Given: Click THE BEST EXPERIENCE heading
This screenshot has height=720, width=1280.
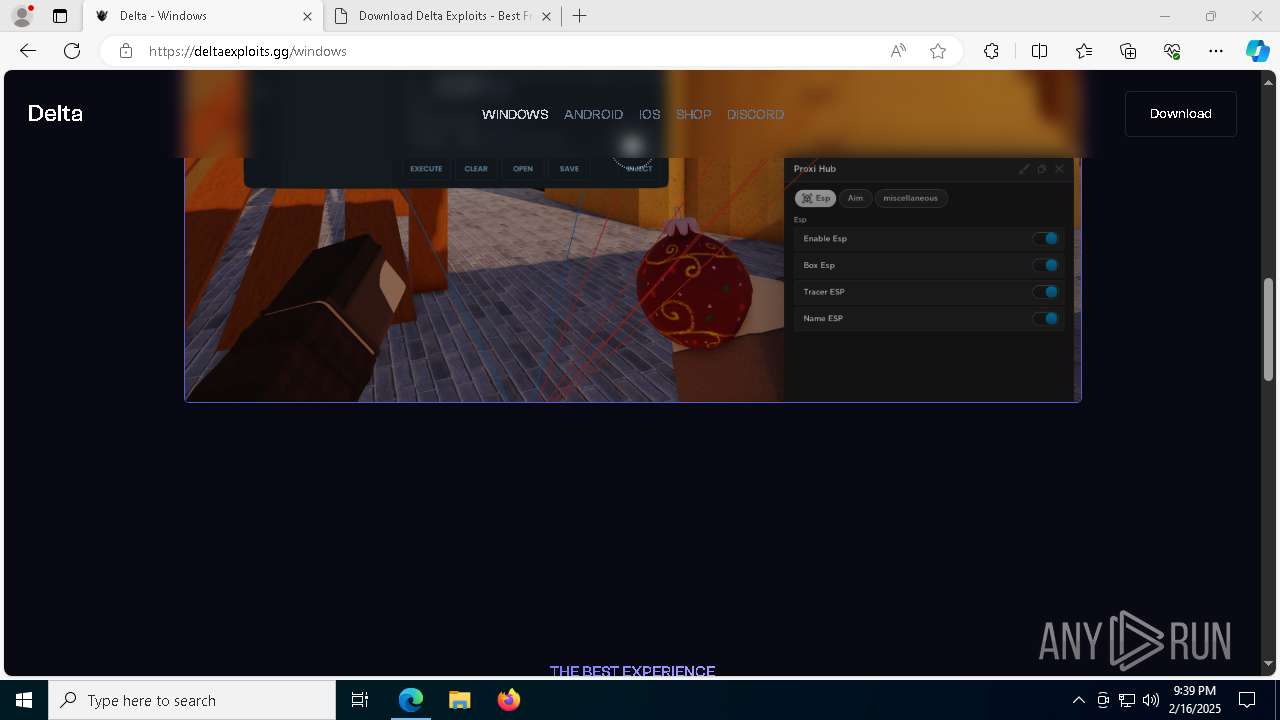Looking at the screenshot, I should coord(632,671).
